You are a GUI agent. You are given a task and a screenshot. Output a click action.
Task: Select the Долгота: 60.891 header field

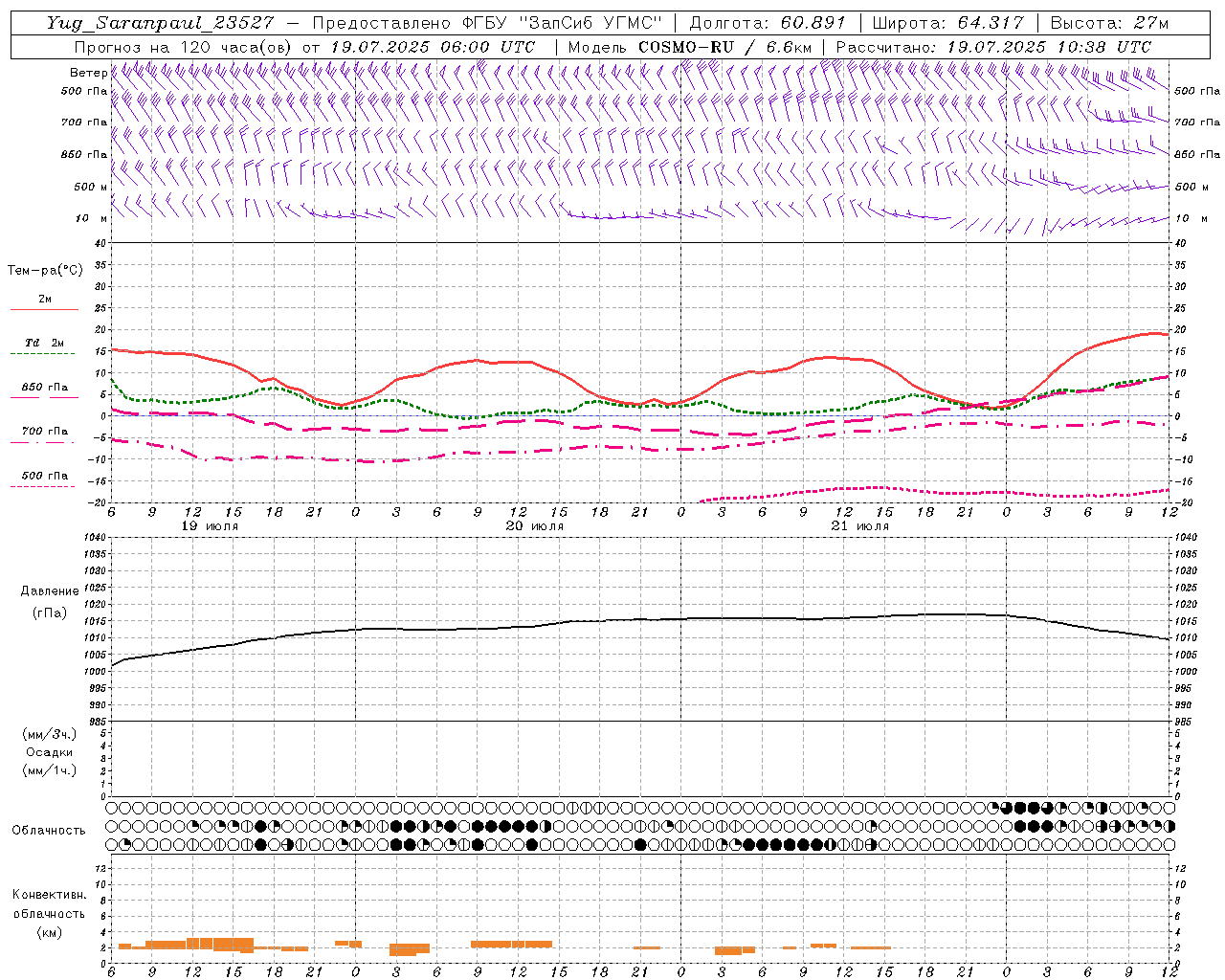pos(768,23)
